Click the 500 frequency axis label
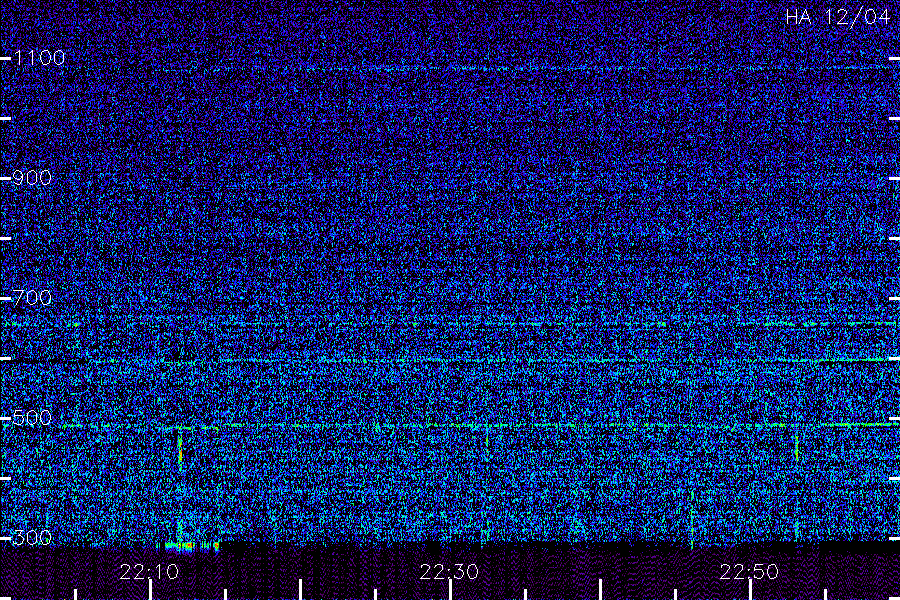This screenshot has height=600, width=900. (x=32, y=417)
